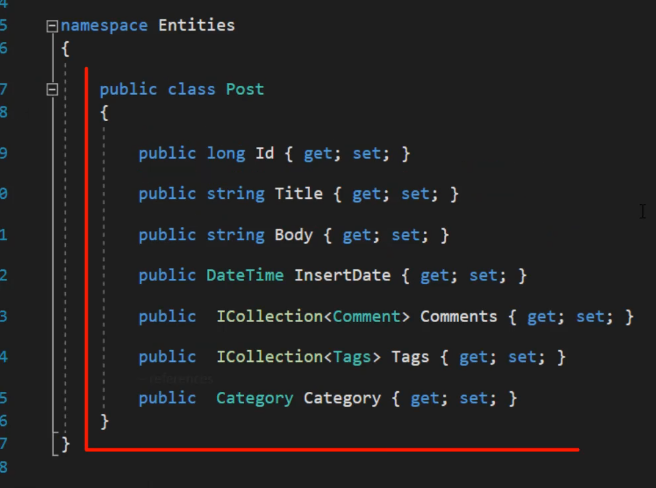The image size is (656, 488).
Task: Click the DateTime type keyword
Action: [245, 275]
